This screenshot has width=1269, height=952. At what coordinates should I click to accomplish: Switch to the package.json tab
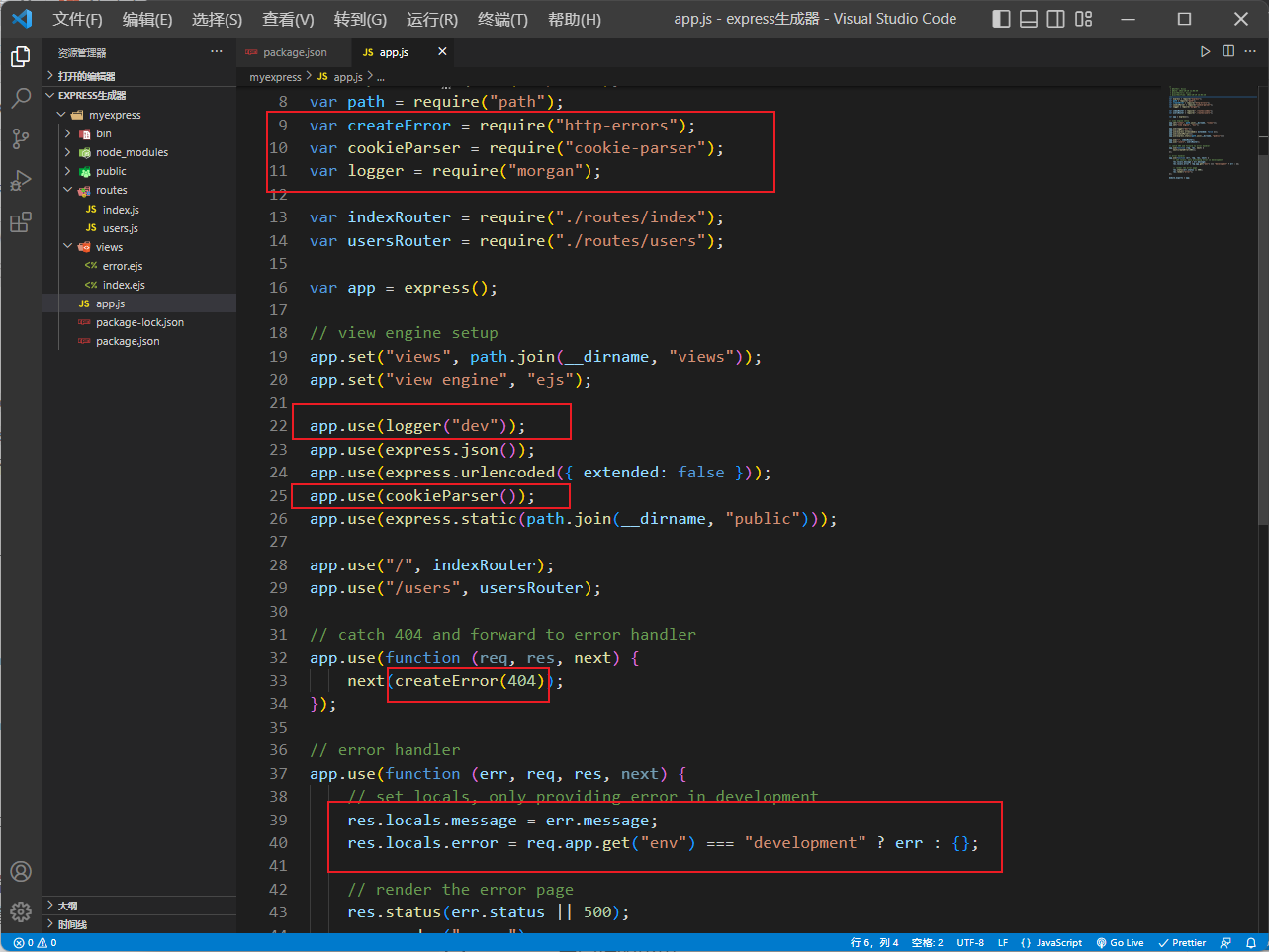(294, 52)
